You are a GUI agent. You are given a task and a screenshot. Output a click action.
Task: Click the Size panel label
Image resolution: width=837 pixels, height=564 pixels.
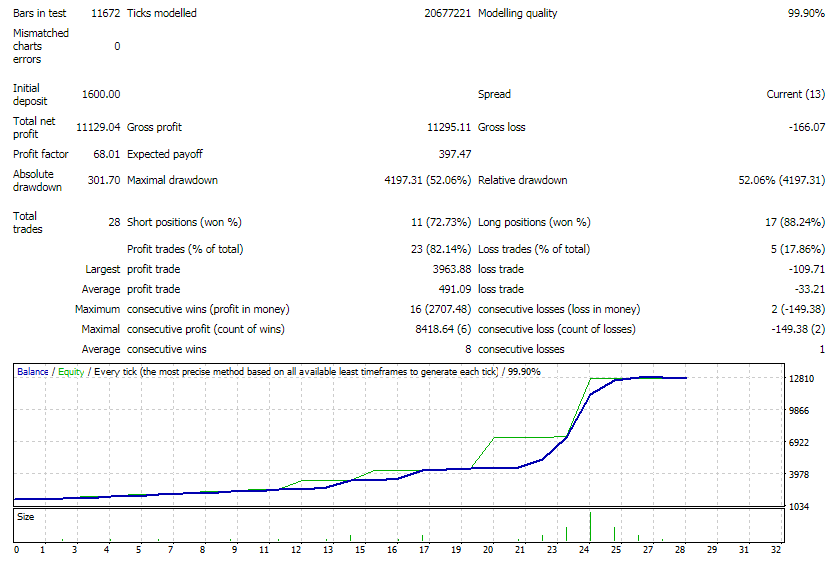[26, 517]
